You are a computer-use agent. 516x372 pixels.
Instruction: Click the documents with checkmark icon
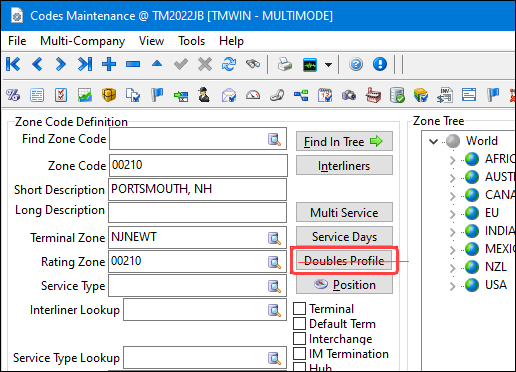click(133, 95)
